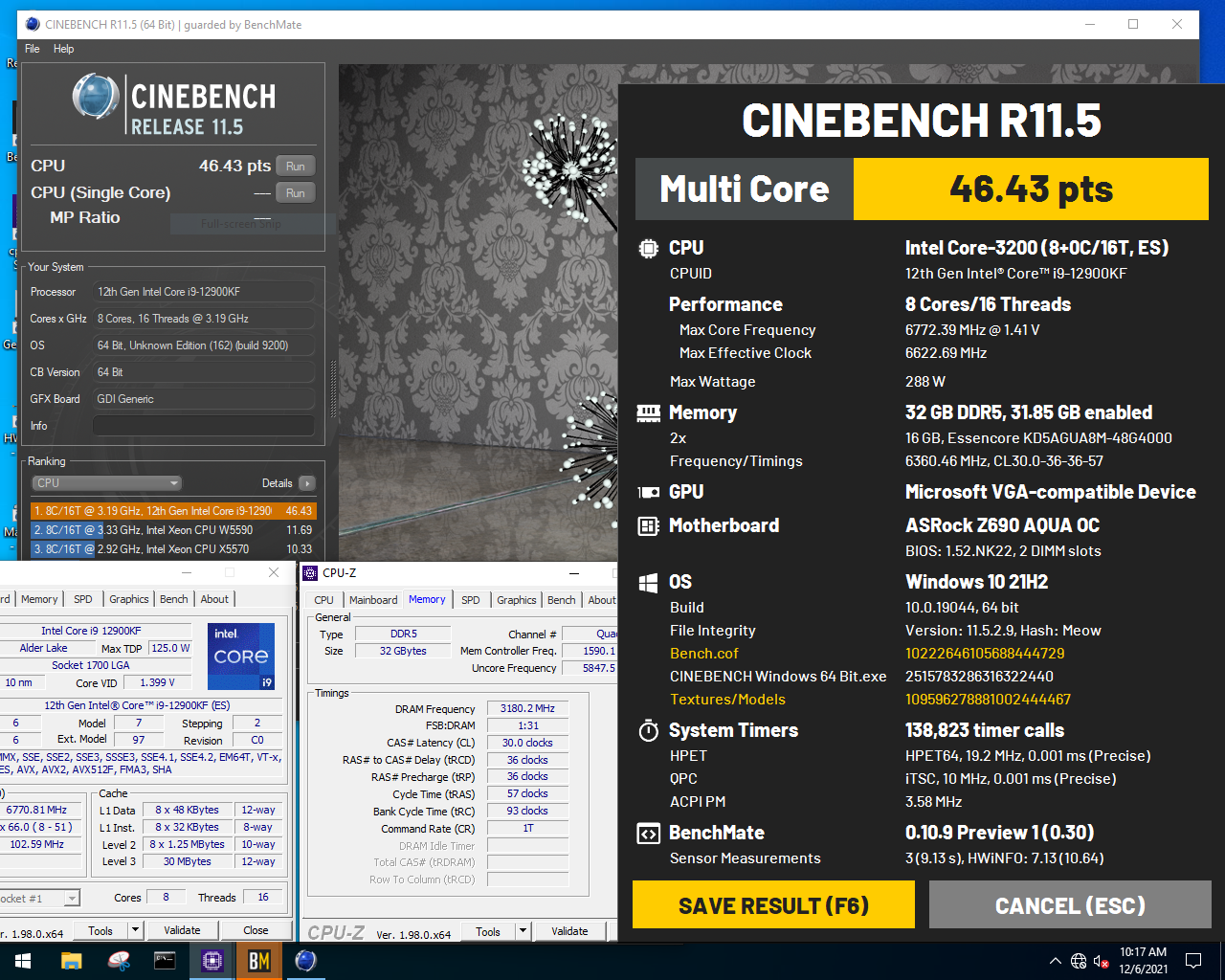
Task: Select Graphics tab in right CPU-Z window
Action: [517, 600]
